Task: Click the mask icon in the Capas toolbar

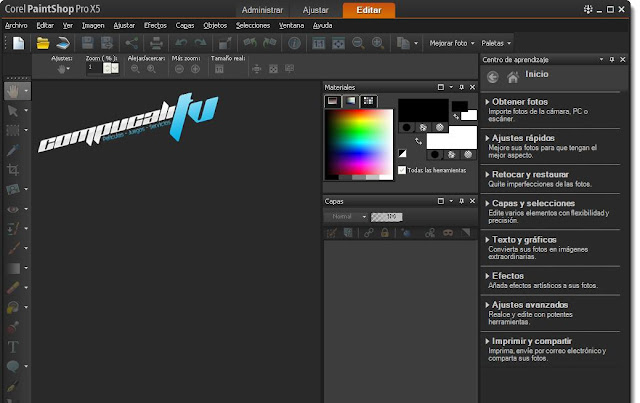Action: (448, 233)
